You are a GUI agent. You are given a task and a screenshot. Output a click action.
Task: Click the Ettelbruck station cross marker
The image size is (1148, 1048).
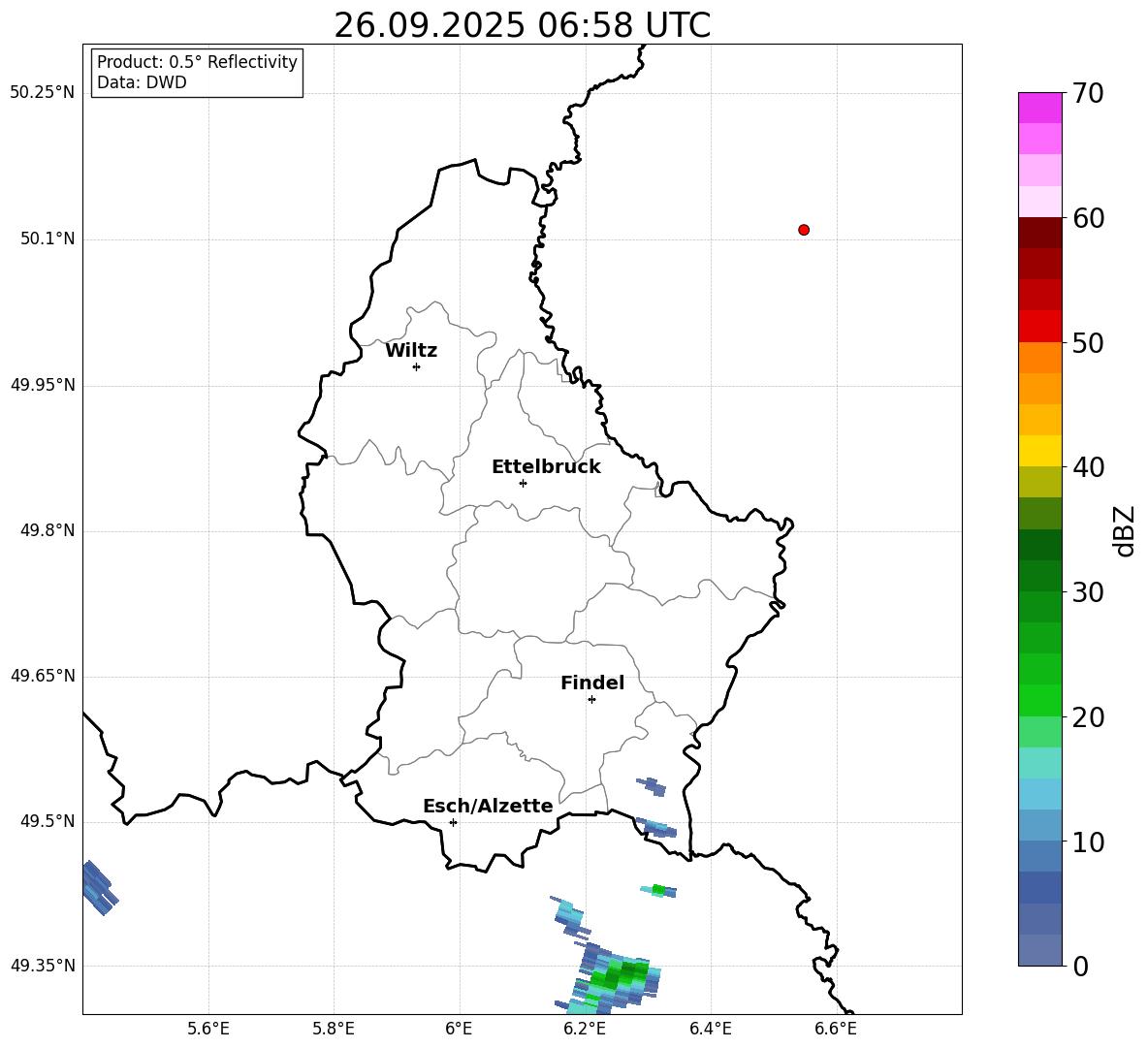tap(523, 483)
